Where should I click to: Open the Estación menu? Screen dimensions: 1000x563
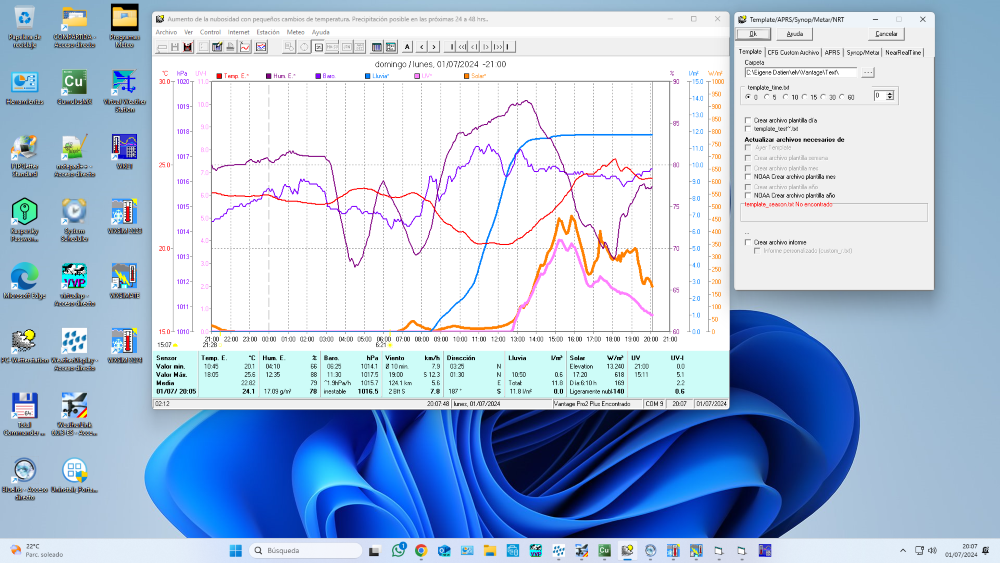pos(268,32)
